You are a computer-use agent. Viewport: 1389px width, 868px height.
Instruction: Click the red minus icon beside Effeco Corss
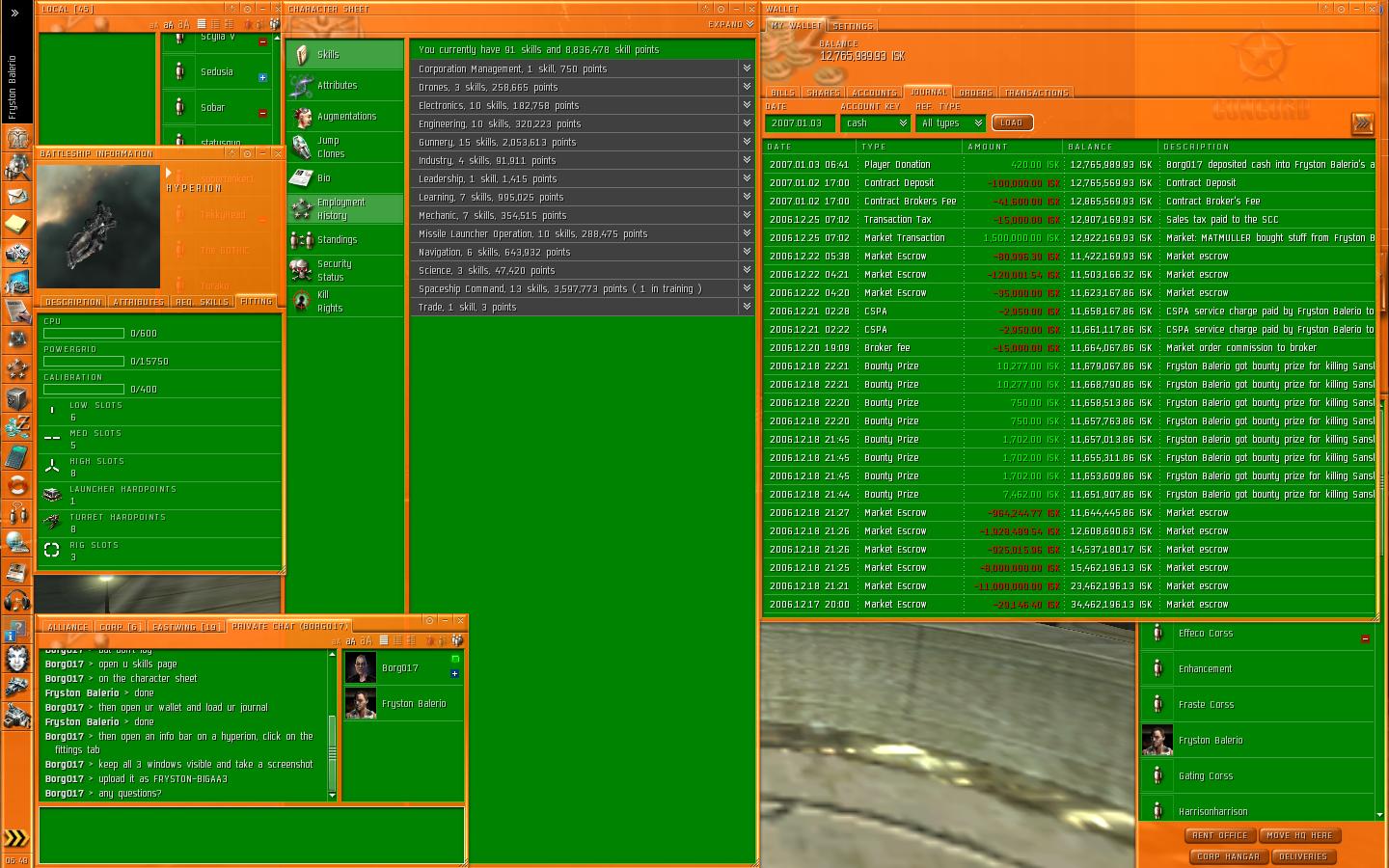pos(1365,639)
